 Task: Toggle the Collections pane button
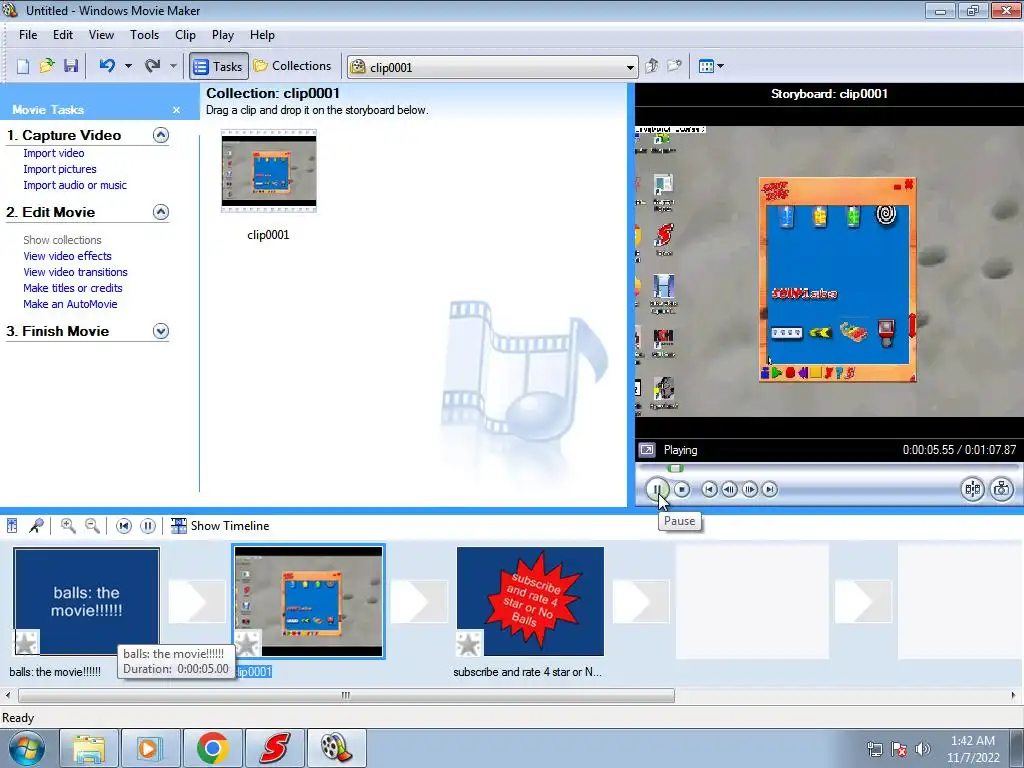click(293, 66)
